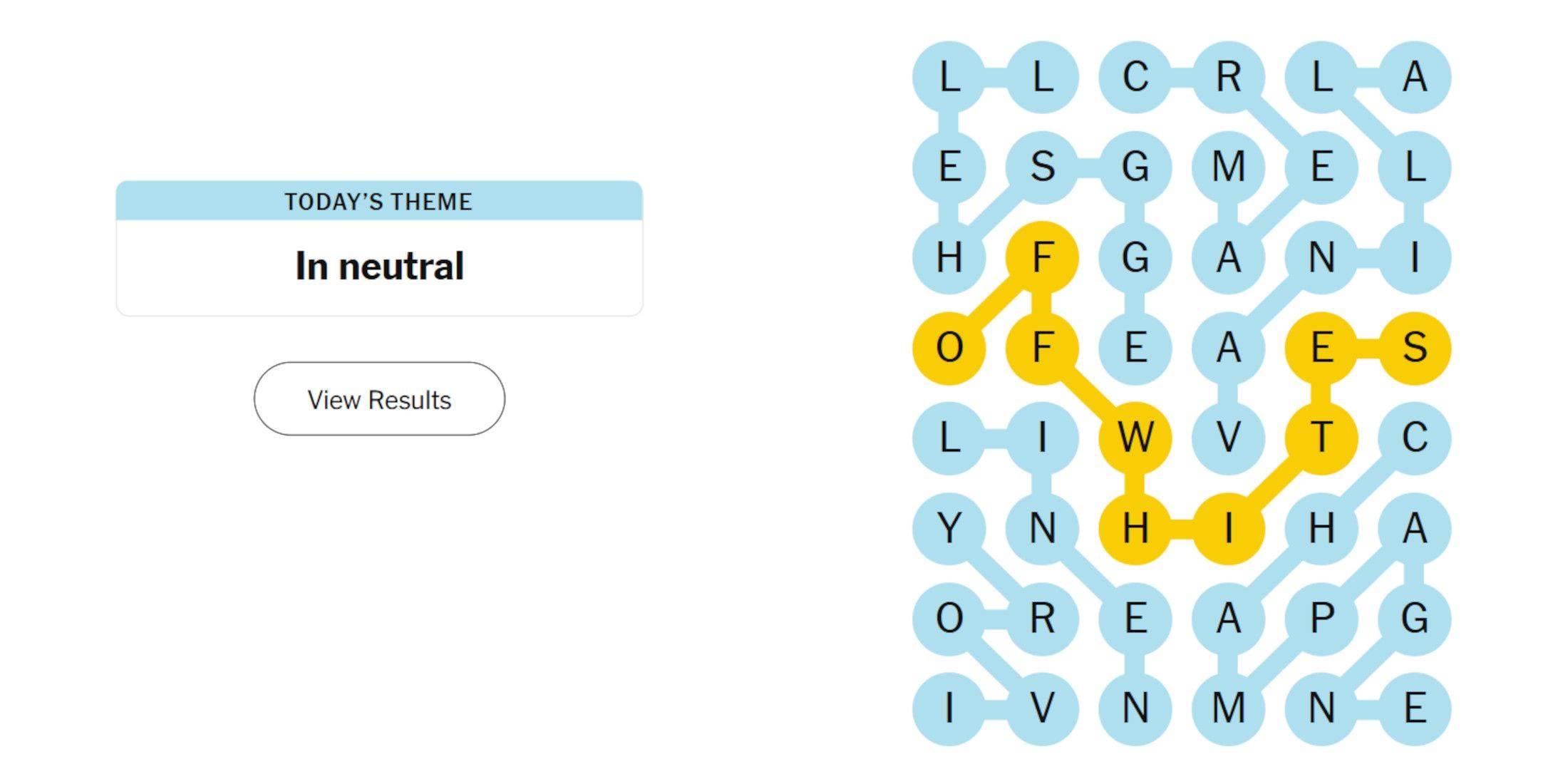Screen dimensions: 1568x784
Task: Select the C tile in the top row
Action: [x=1135, y=77]
